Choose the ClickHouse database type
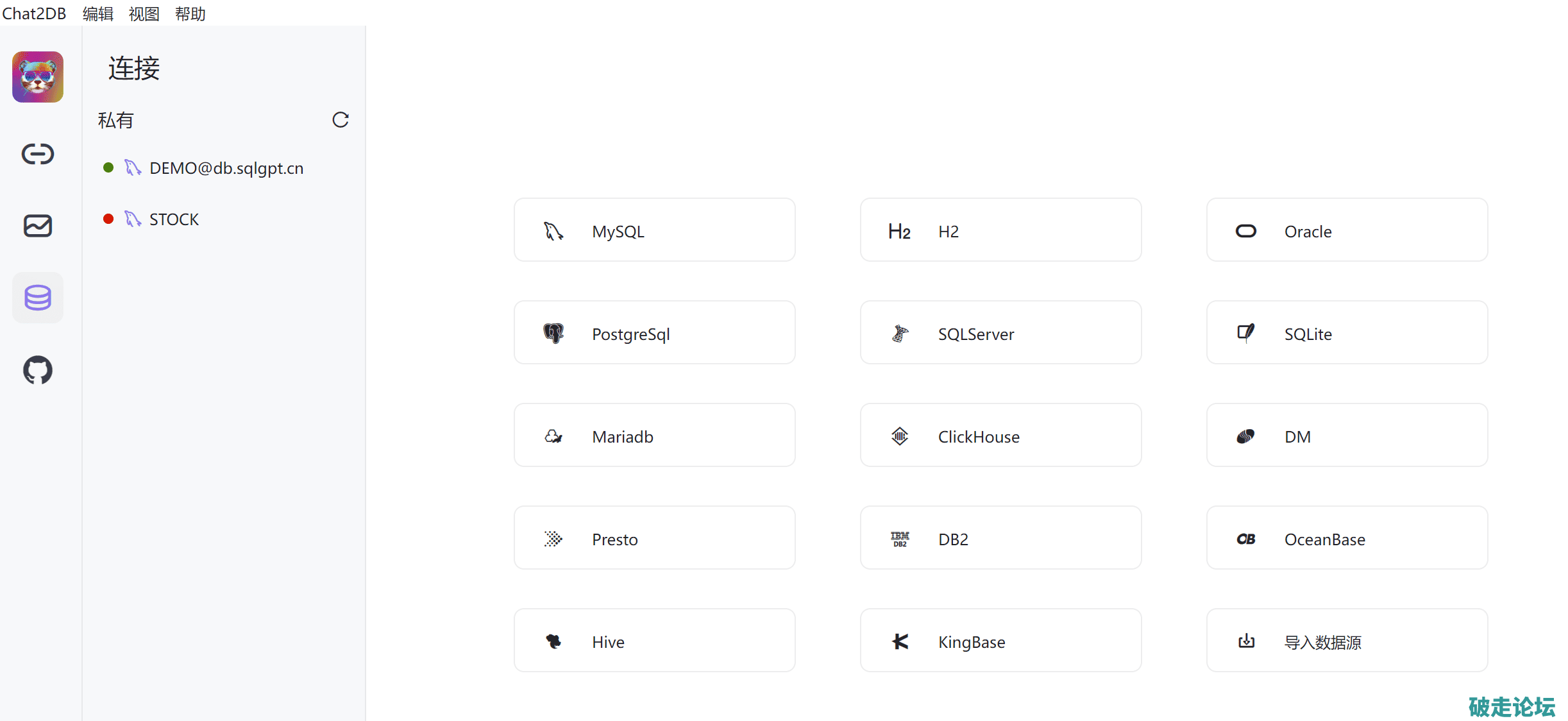Image resolution: width=1568 pixels, height=721 pixels. (1000, 436)
